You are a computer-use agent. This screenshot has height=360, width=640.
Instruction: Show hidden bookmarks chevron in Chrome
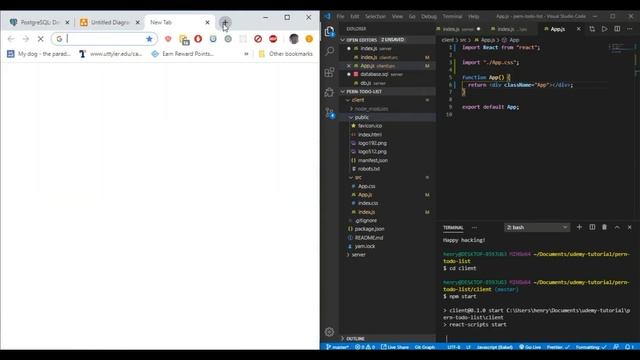246,54
